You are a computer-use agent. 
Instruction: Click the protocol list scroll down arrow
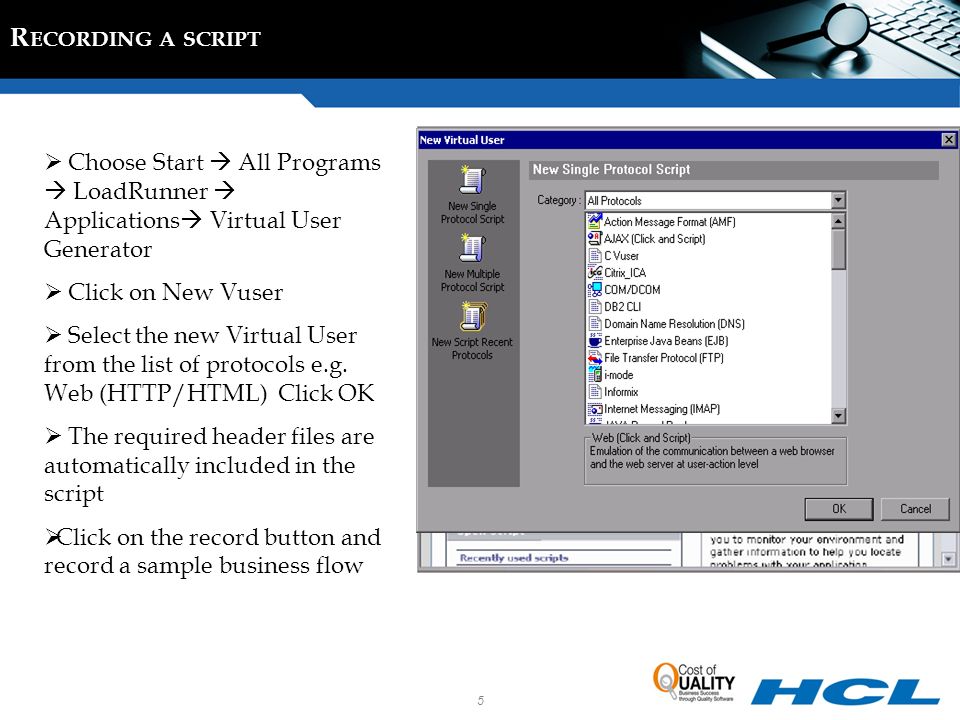[x=838, y=416]
